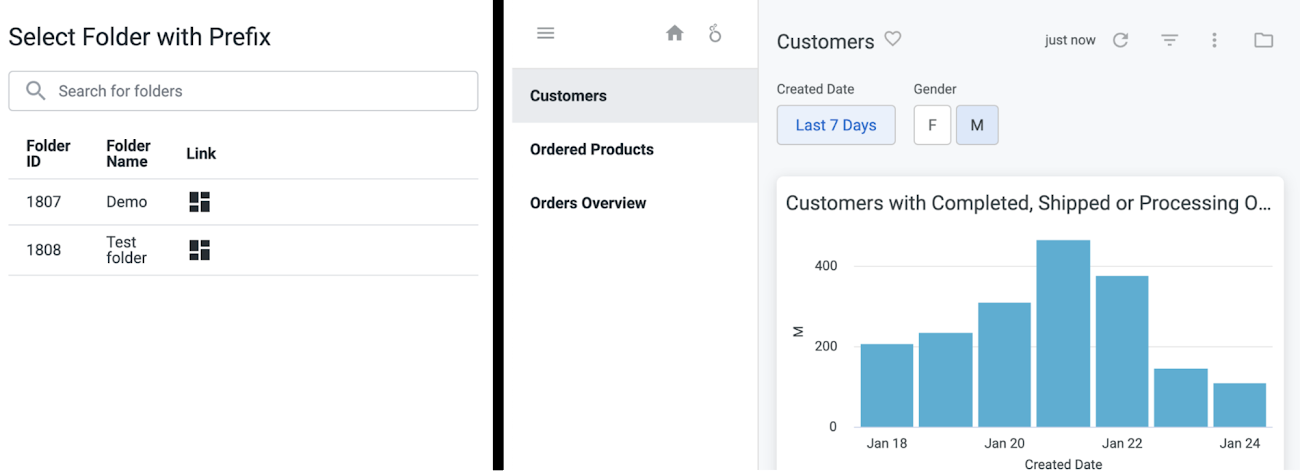Click the Customers dashboard title

pyautogui.click(x=825, y=41)
